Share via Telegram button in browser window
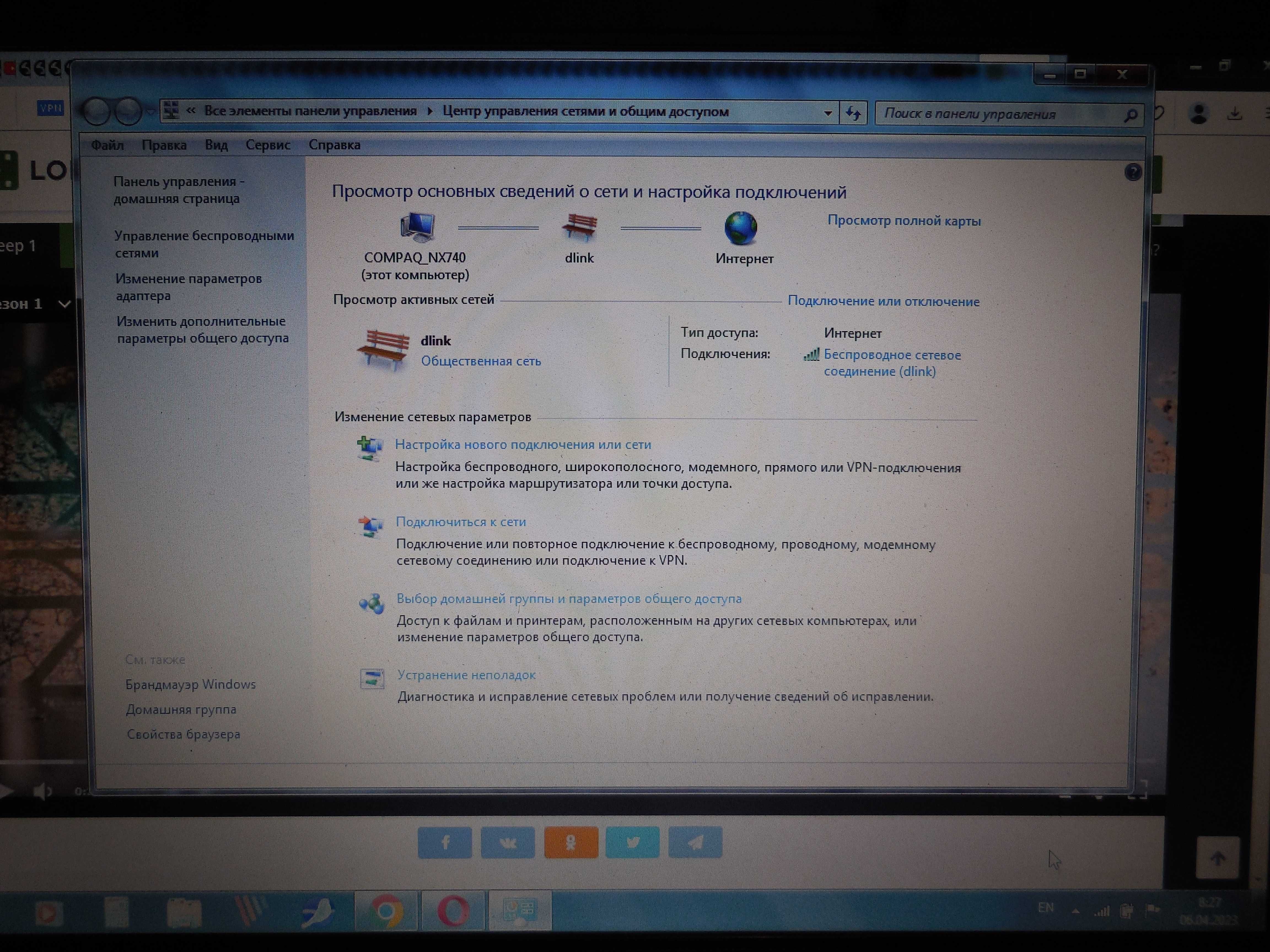1270x952 pixels. (695, 842)
